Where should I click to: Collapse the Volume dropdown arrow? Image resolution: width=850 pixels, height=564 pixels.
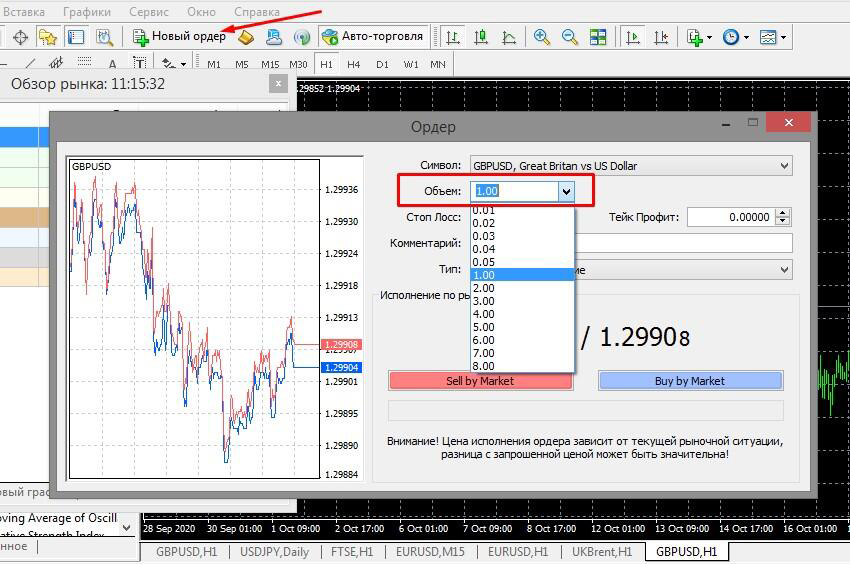coord(566,191)
